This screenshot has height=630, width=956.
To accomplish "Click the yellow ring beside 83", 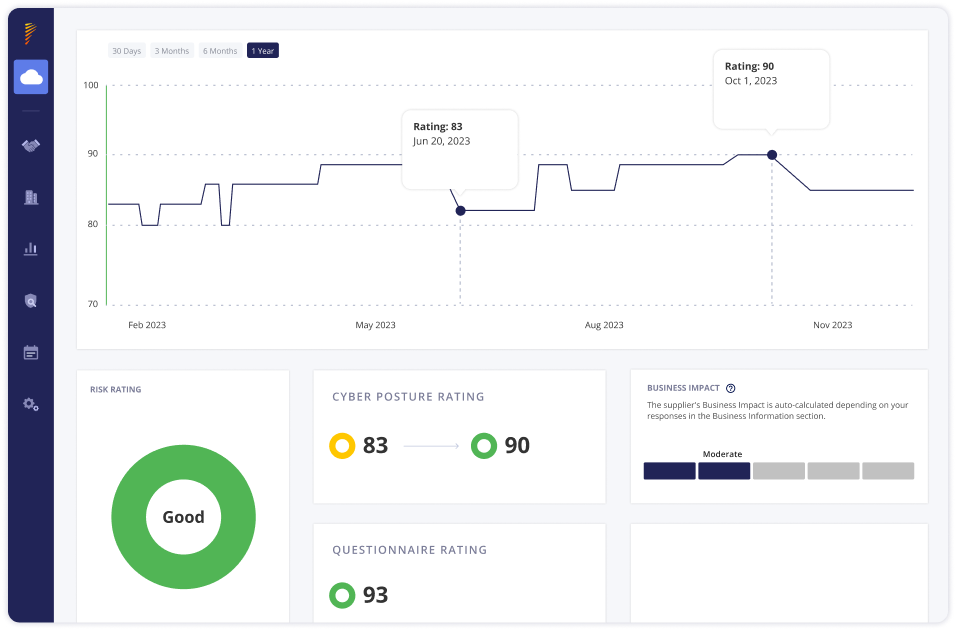I will tap(342, 446).
